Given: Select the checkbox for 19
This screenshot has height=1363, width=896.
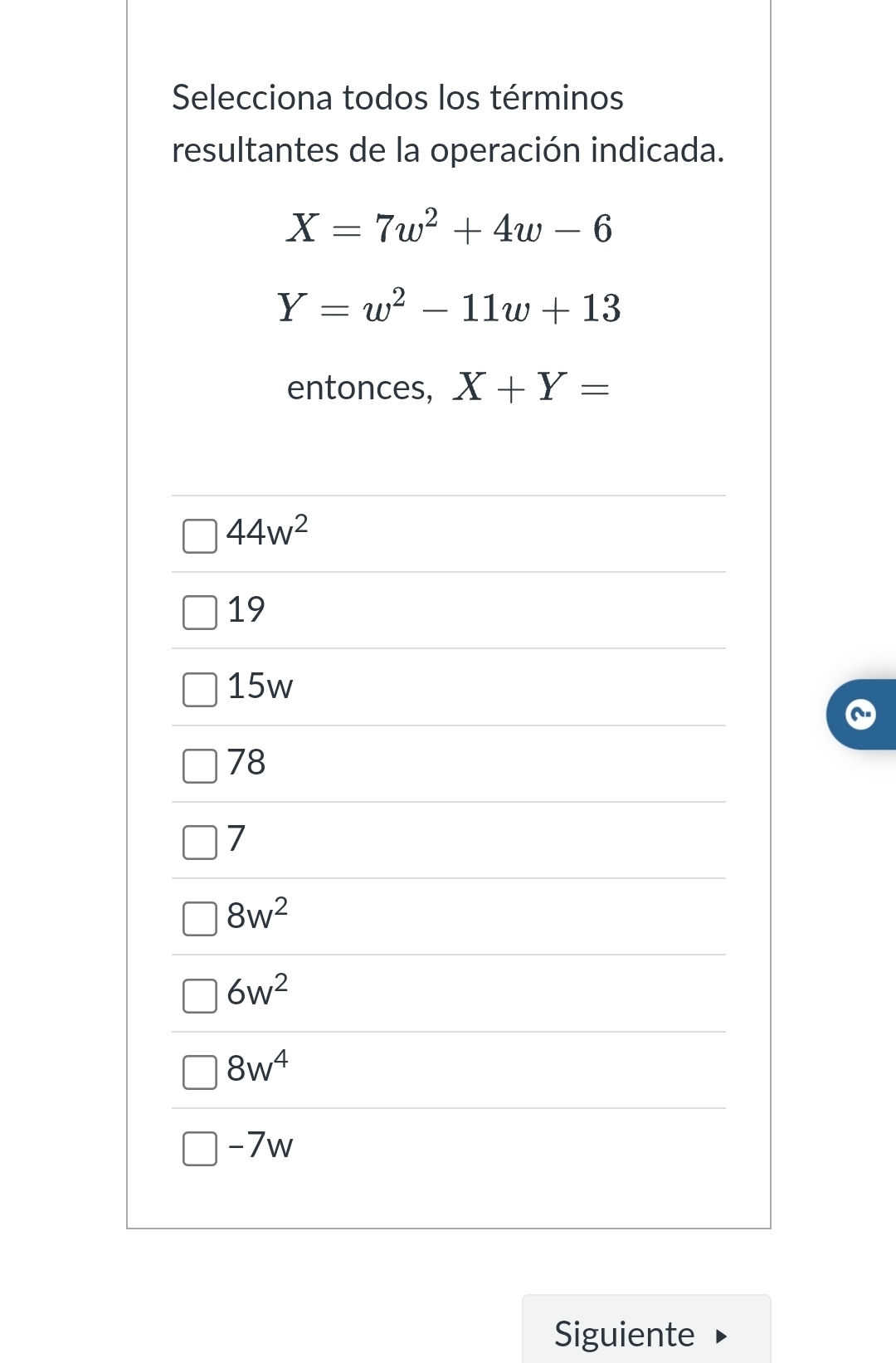Looking at the screenshot, I should click(x=200, y=612).
